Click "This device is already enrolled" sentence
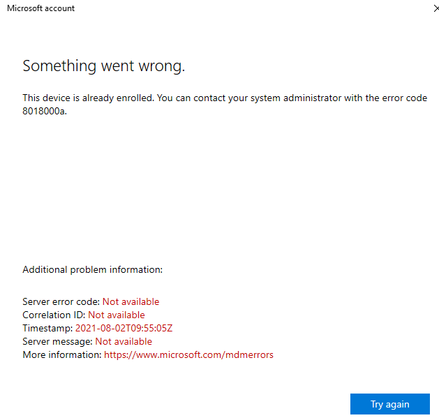Image resolution: width=439 pixels, height=420 pixels. [x=88, y=98]
